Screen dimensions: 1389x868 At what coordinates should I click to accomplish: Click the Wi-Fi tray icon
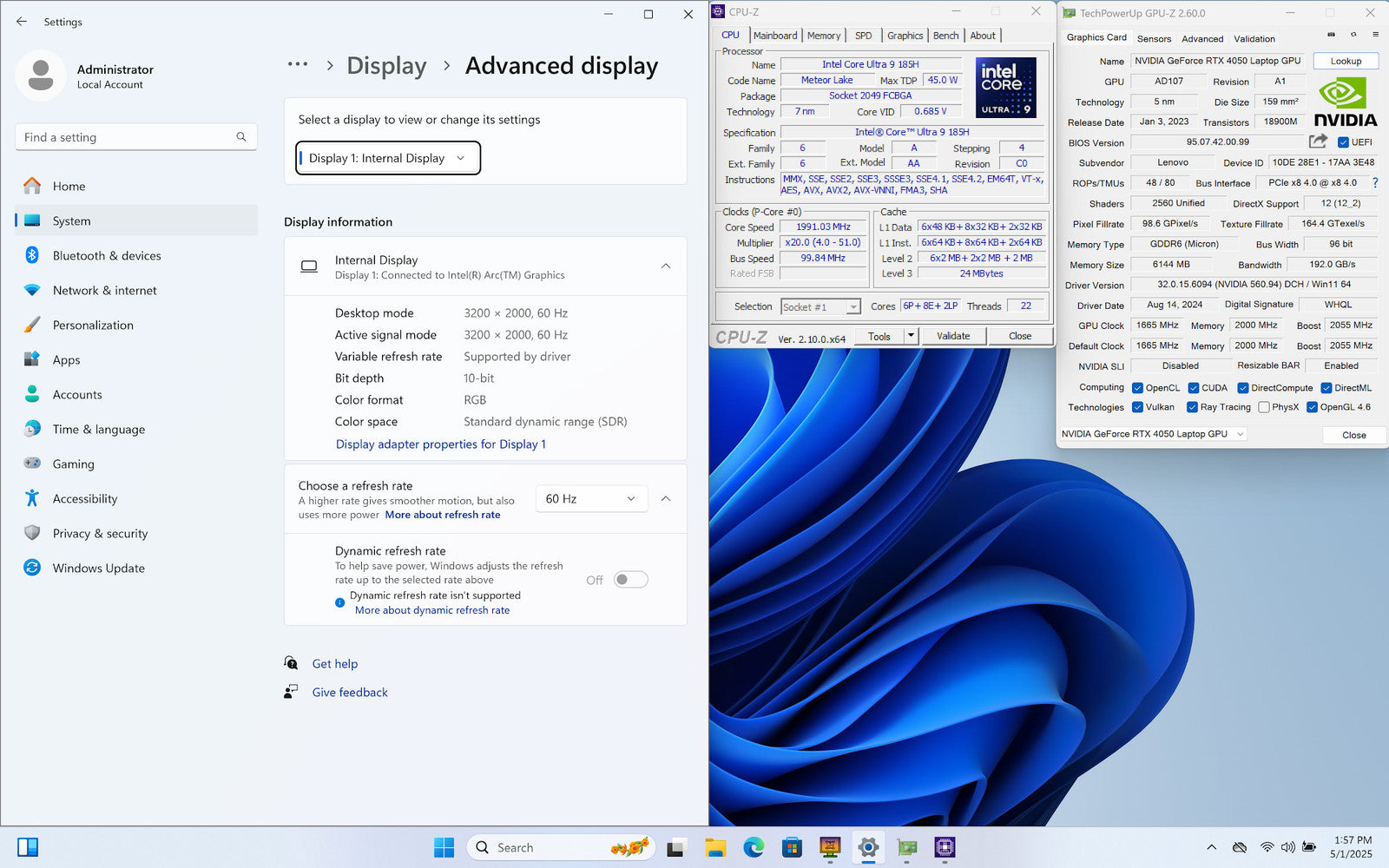click(x=1267, y=847)
